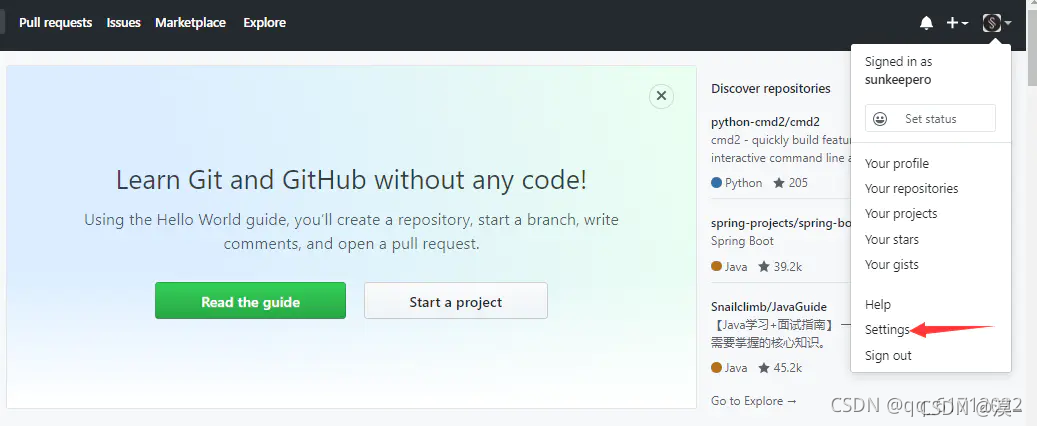This screenshot has width=1037, height=426.
Task: Click the Set status button
Action: (930, 118)
